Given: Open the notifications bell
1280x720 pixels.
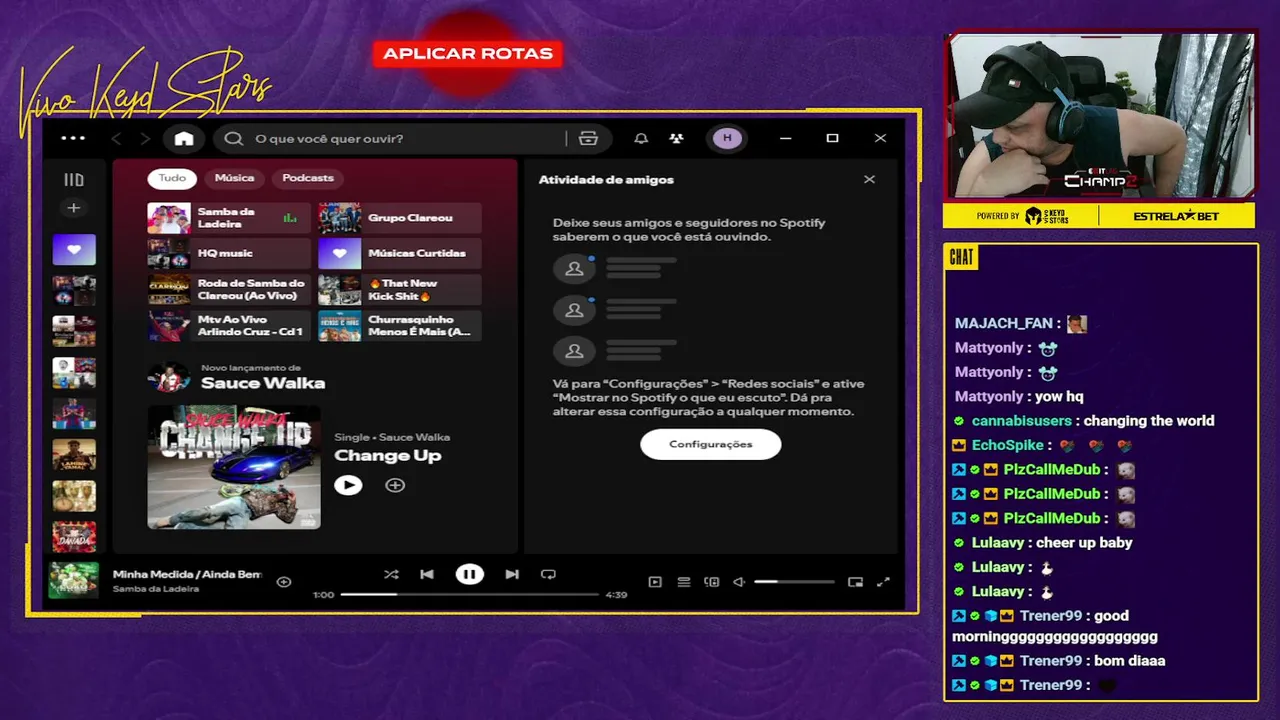Looking at the screenshot, I should click(x=641, y=139).
